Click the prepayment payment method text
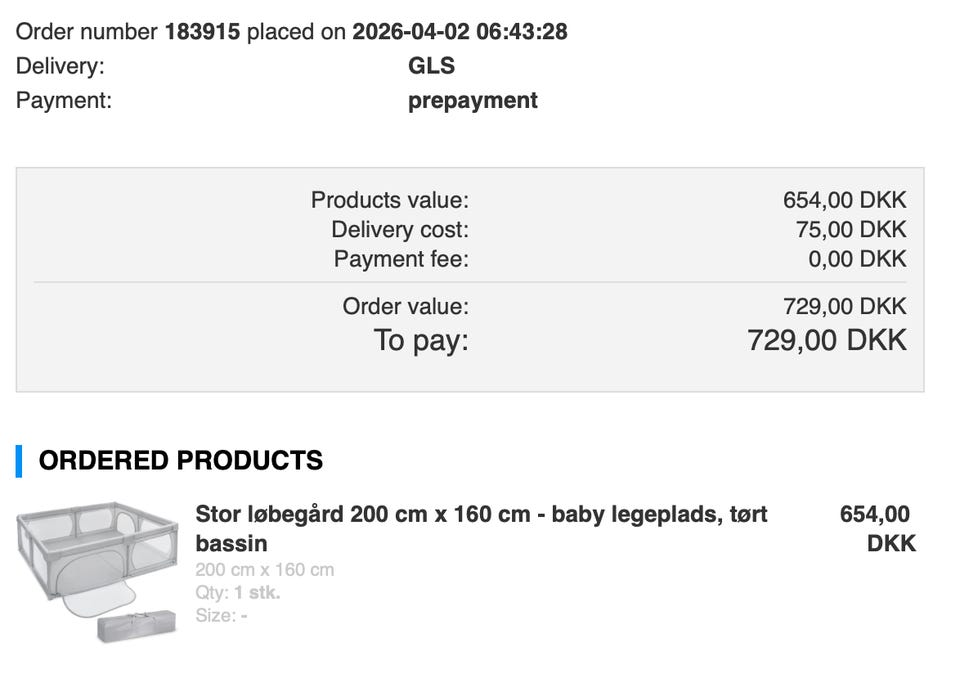The width and height of the screenshot is (960, 692). click(x=472, y=101)
